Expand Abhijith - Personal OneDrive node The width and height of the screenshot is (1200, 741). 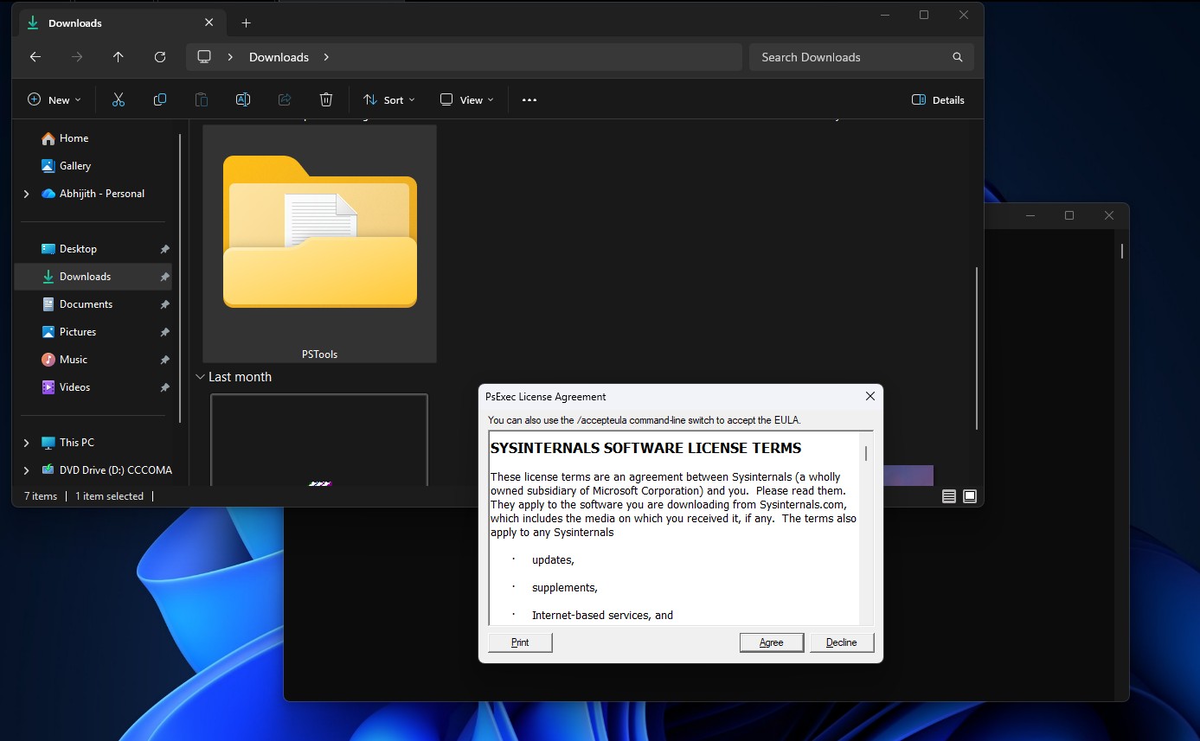tap(26, 194)
